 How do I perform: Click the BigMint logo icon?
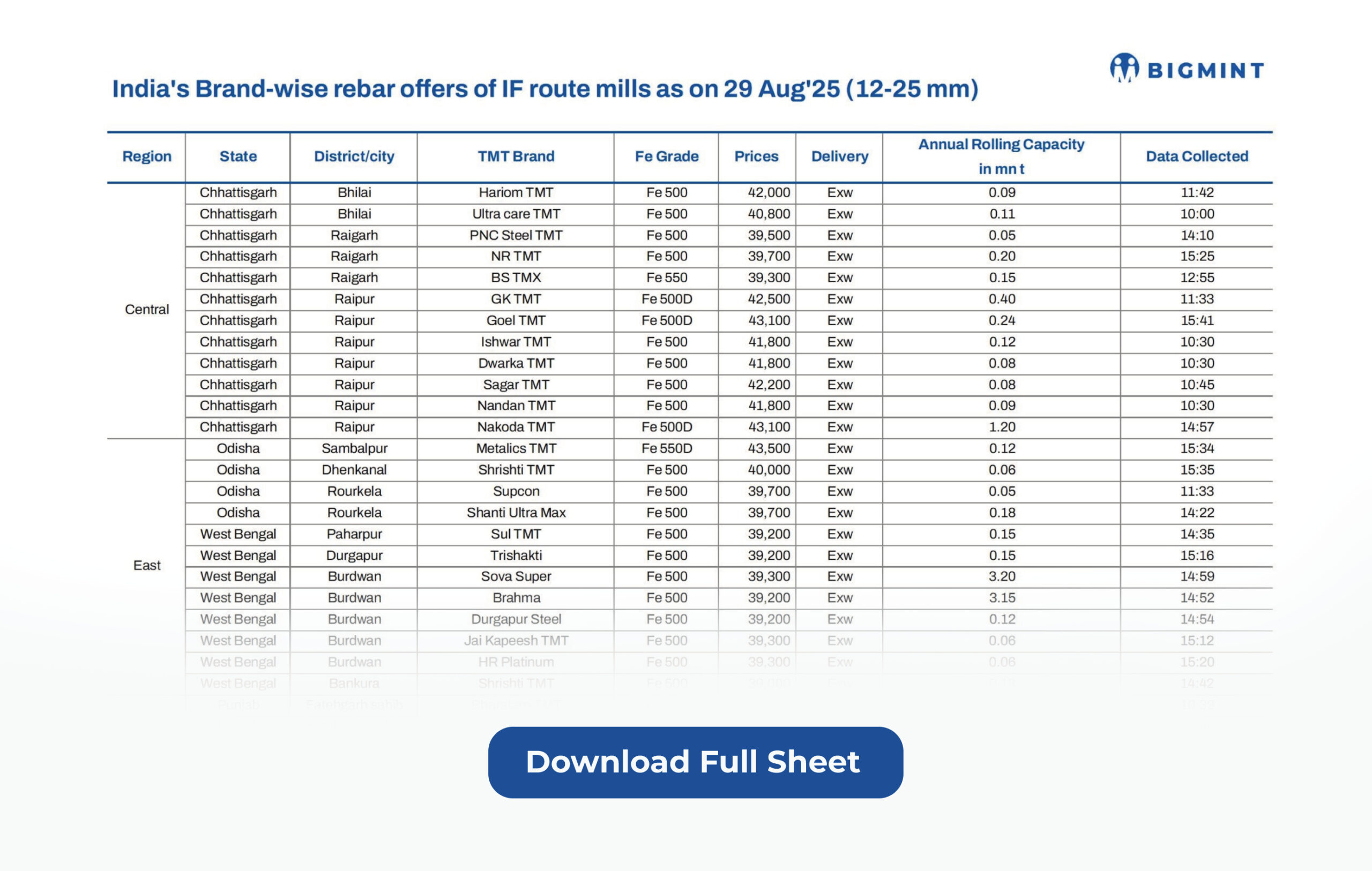pyautogui.click(x=1124, y=69)
